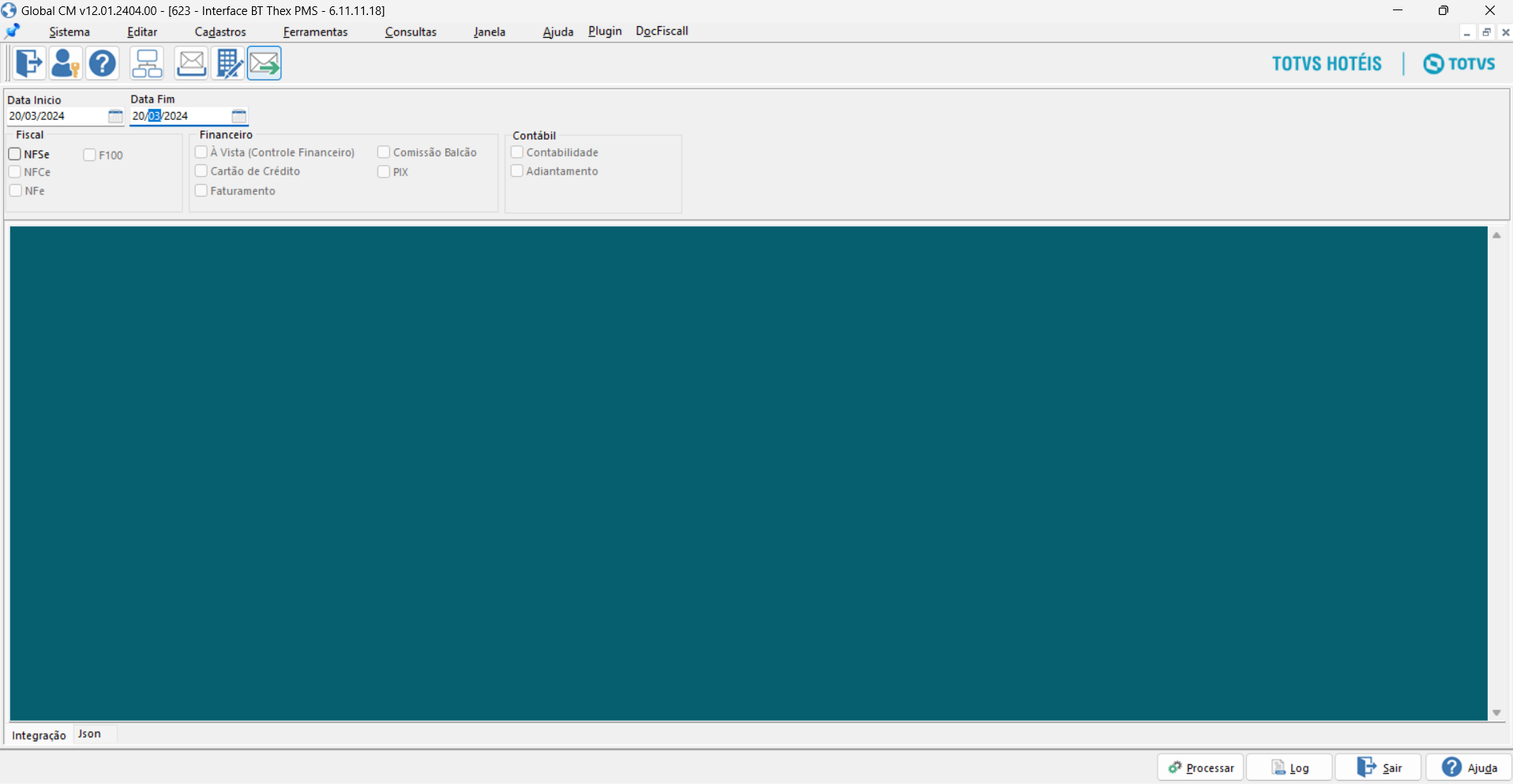Image resolution: width=1513 pixels, height=784 pixels.
Task: Click the pin icon left of Sistema
Action: pyautogui.click(x=13, y=31)
